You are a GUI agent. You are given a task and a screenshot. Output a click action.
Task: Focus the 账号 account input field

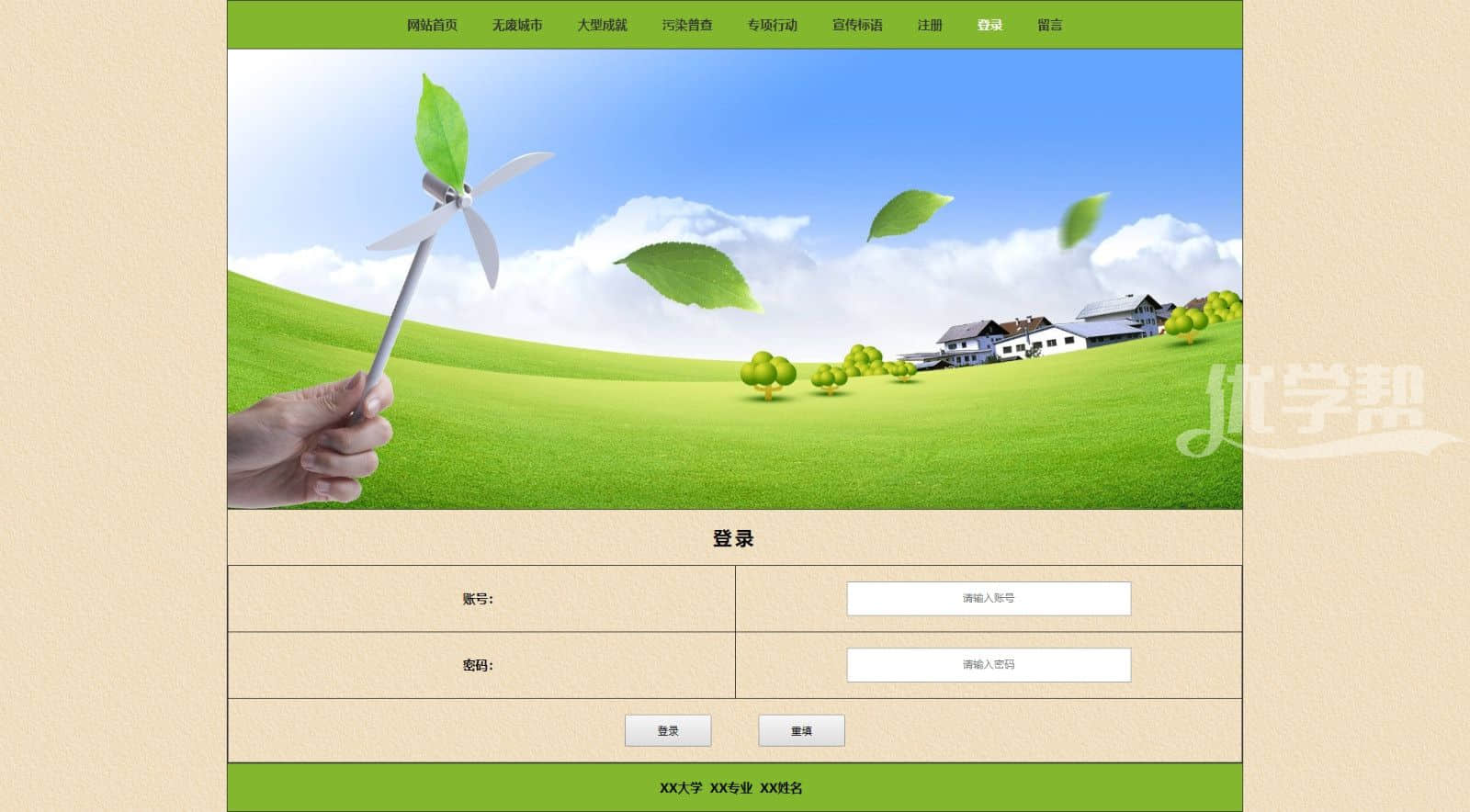point(989,598)
